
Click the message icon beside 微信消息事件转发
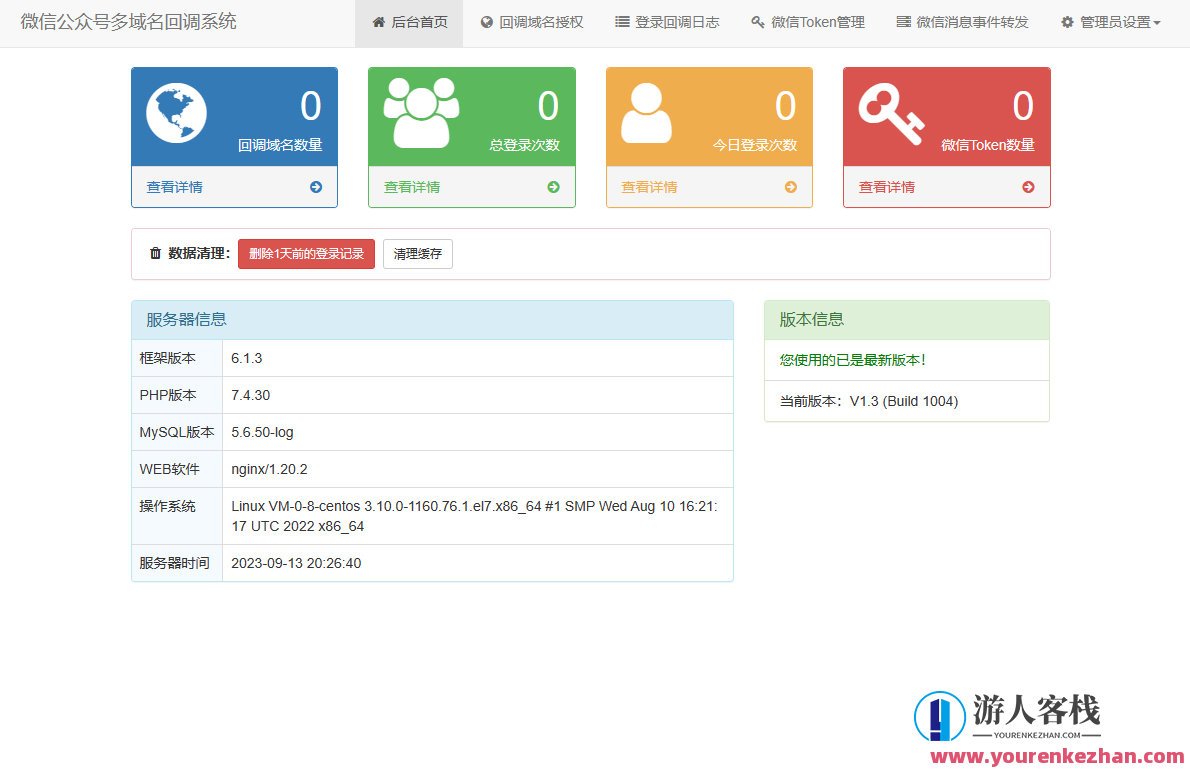coord(905,21)
